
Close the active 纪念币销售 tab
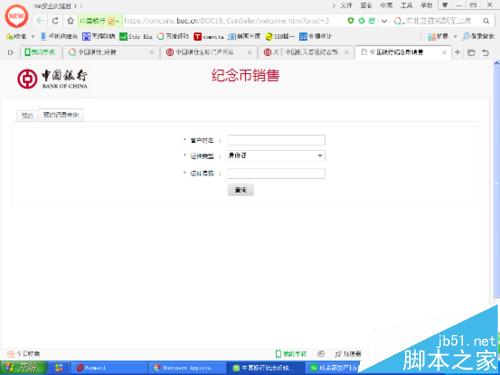(x=444, y=52)
